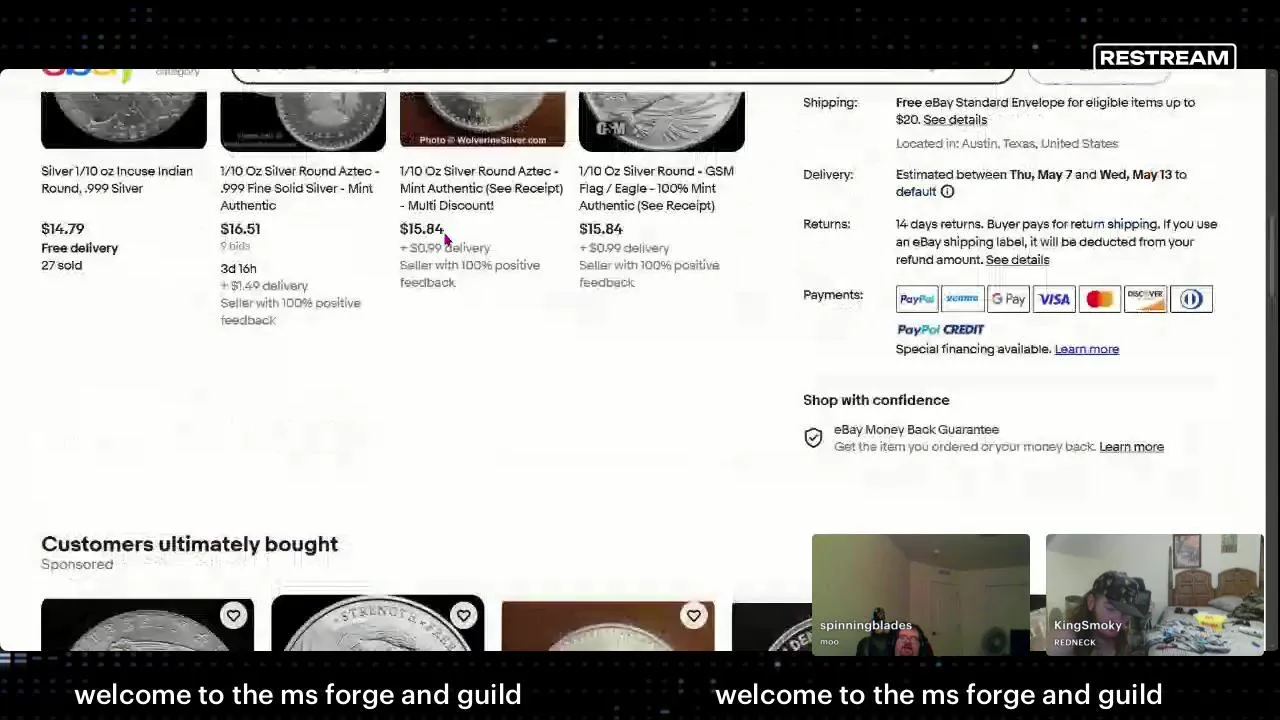Click Shop with confidence heading
1280x720 pixels.
coord(876,400)
